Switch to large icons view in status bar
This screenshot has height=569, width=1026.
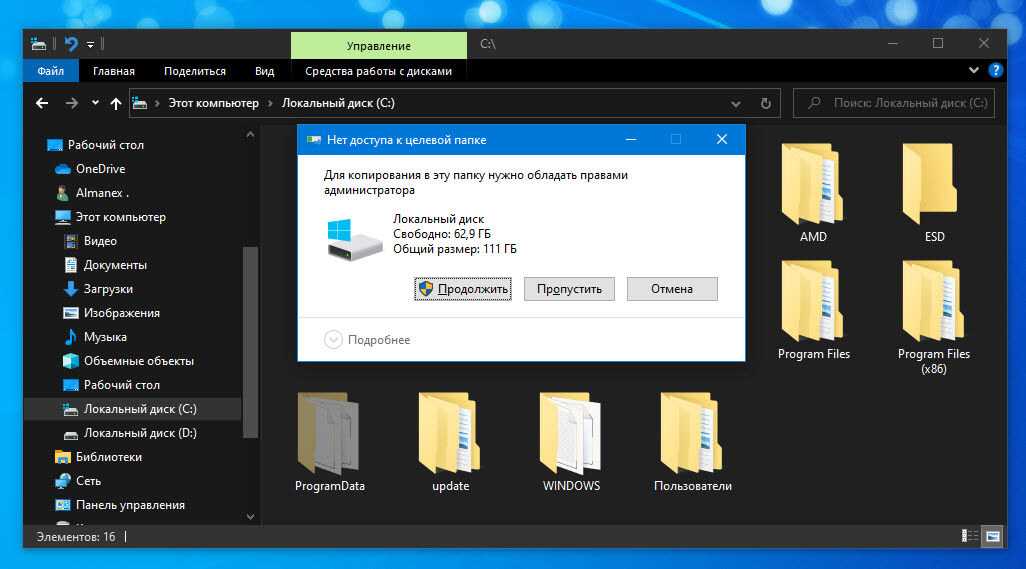(x=993, y=537)
